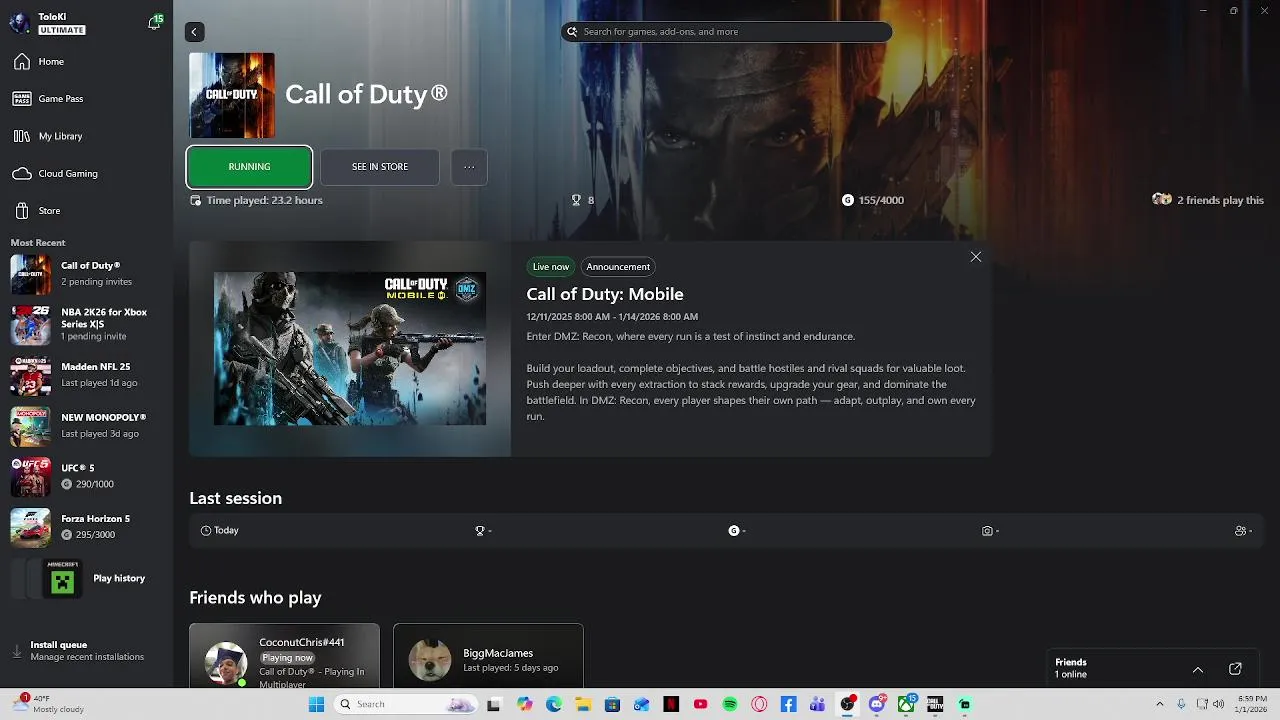Viewport: 1280px width, 720px height.
Task: Open the weather widget 40°F Mostly cloudy
Action: point(48,704)
